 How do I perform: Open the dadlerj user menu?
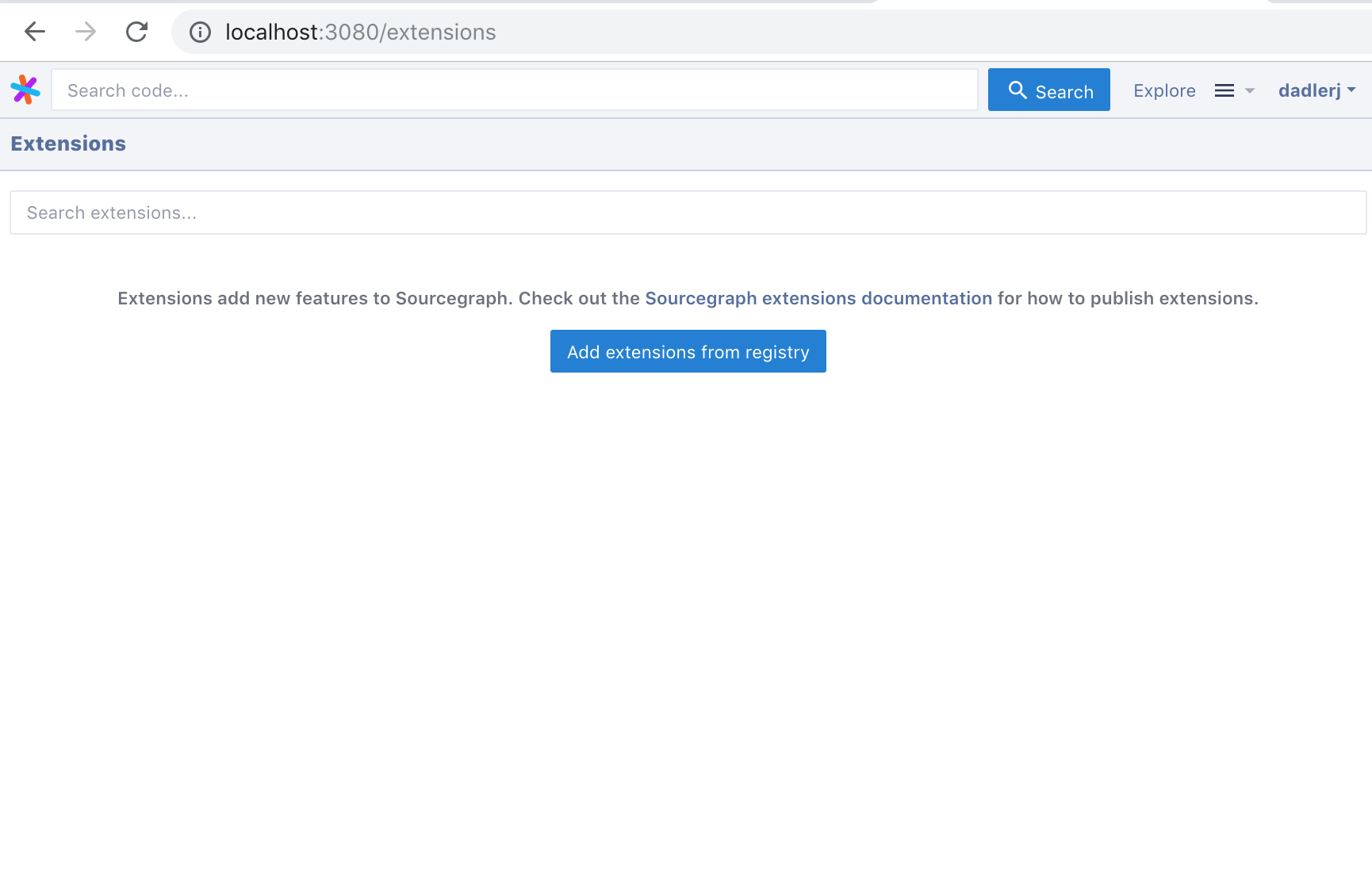point(1316,90)
